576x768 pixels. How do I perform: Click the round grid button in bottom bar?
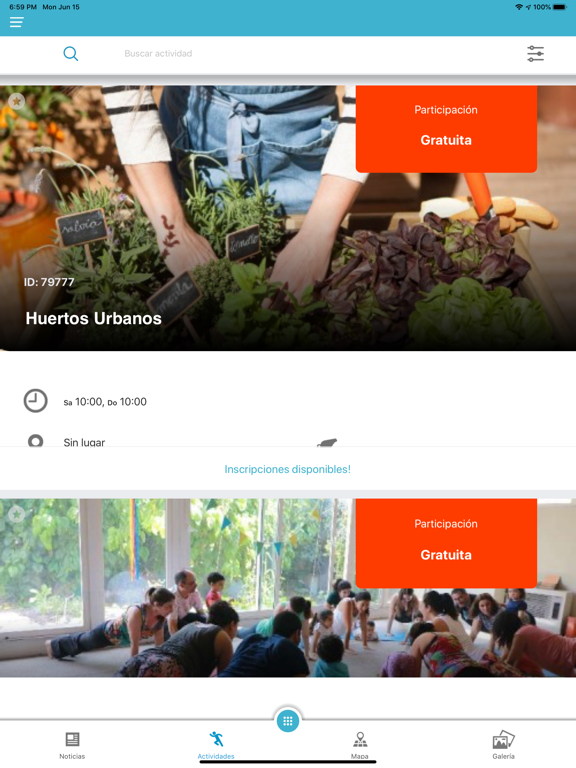288,721
